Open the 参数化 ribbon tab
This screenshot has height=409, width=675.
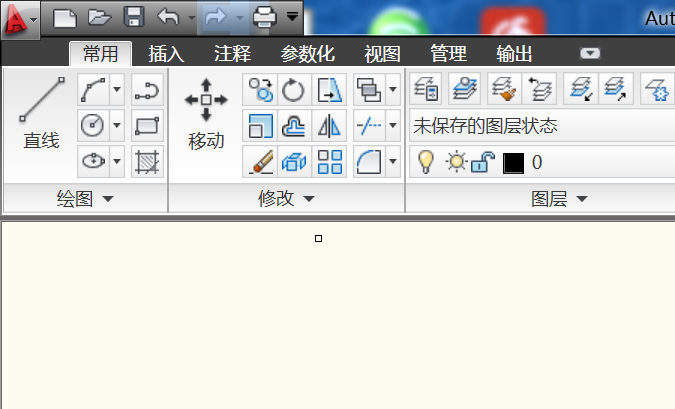pyautogui.click(x=307, y=54)
